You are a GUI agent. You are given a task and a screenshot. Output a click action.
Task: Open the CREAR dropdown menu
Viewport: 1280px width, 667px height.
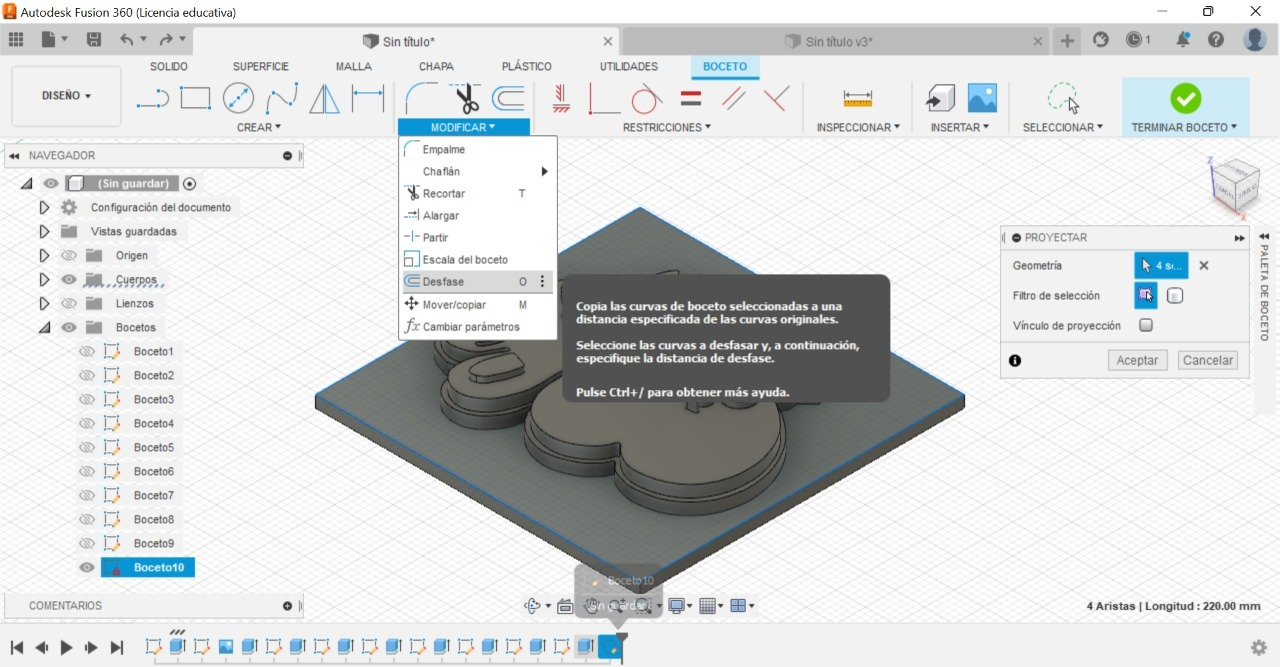click(x=259, y=127)
